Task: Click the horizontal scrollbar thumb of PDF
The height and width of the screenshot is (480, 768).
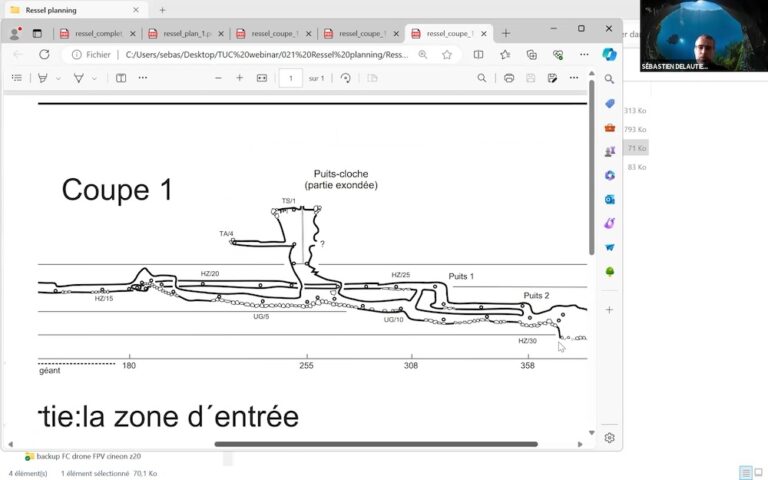Action: pyautogui.click(x=376, y=444)
